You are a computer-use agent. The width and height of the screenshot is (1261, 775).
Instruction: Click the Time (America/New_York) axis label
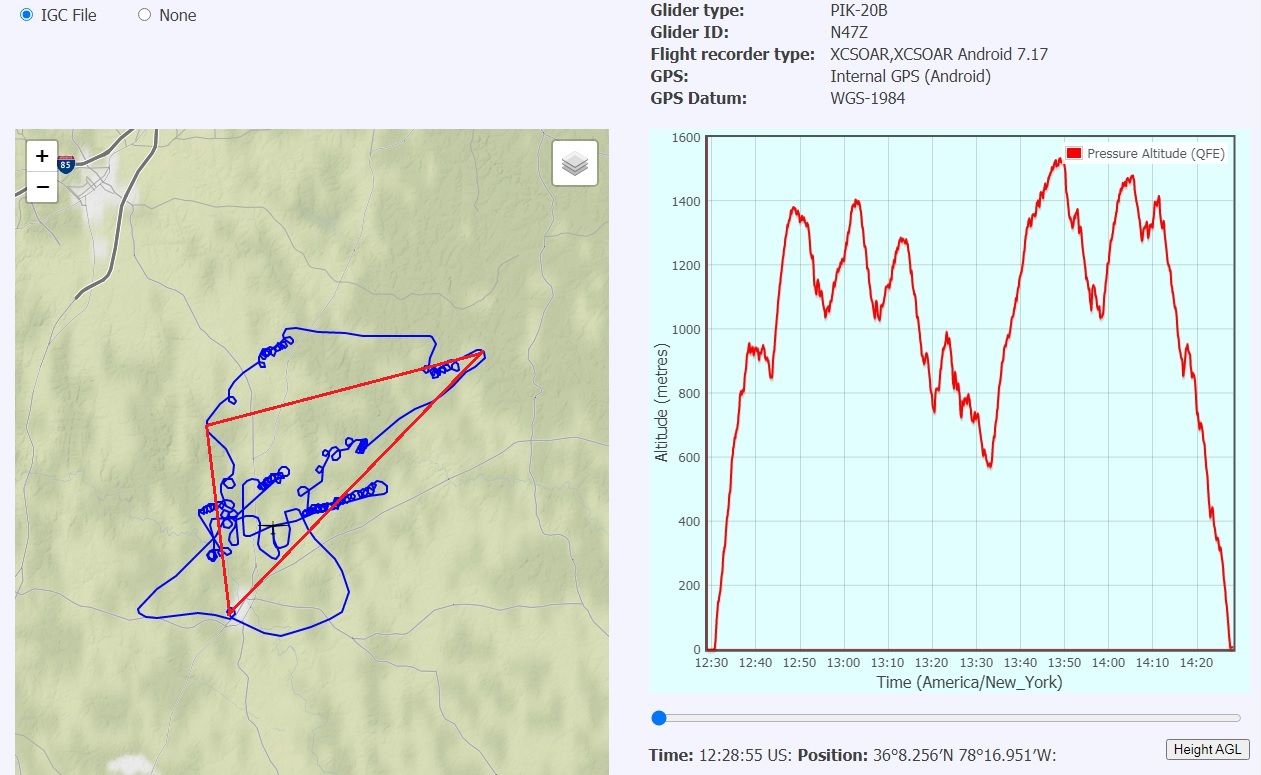click(x=969, y=682)
